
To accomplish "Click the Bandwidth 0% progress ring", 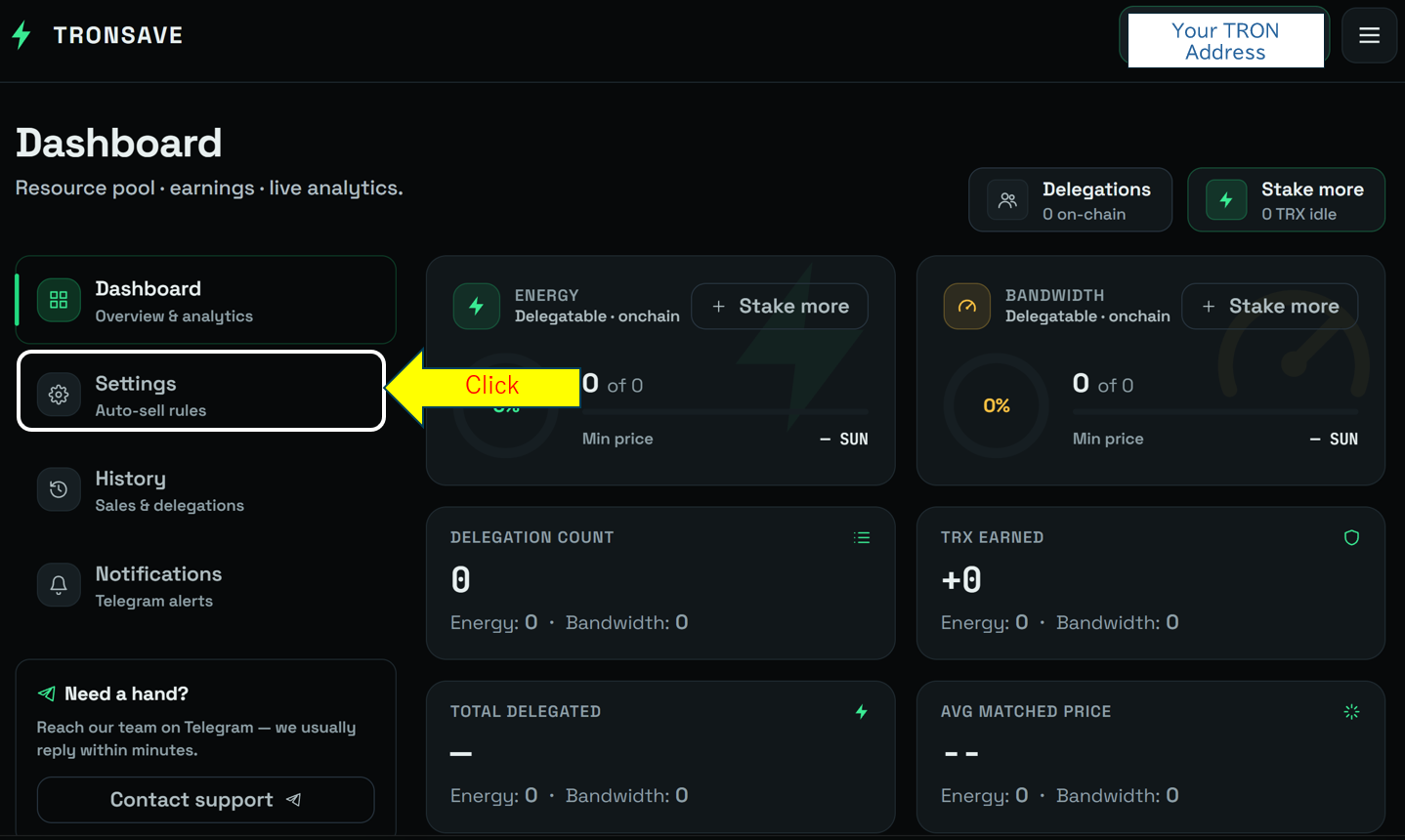I will coord(997,405).
